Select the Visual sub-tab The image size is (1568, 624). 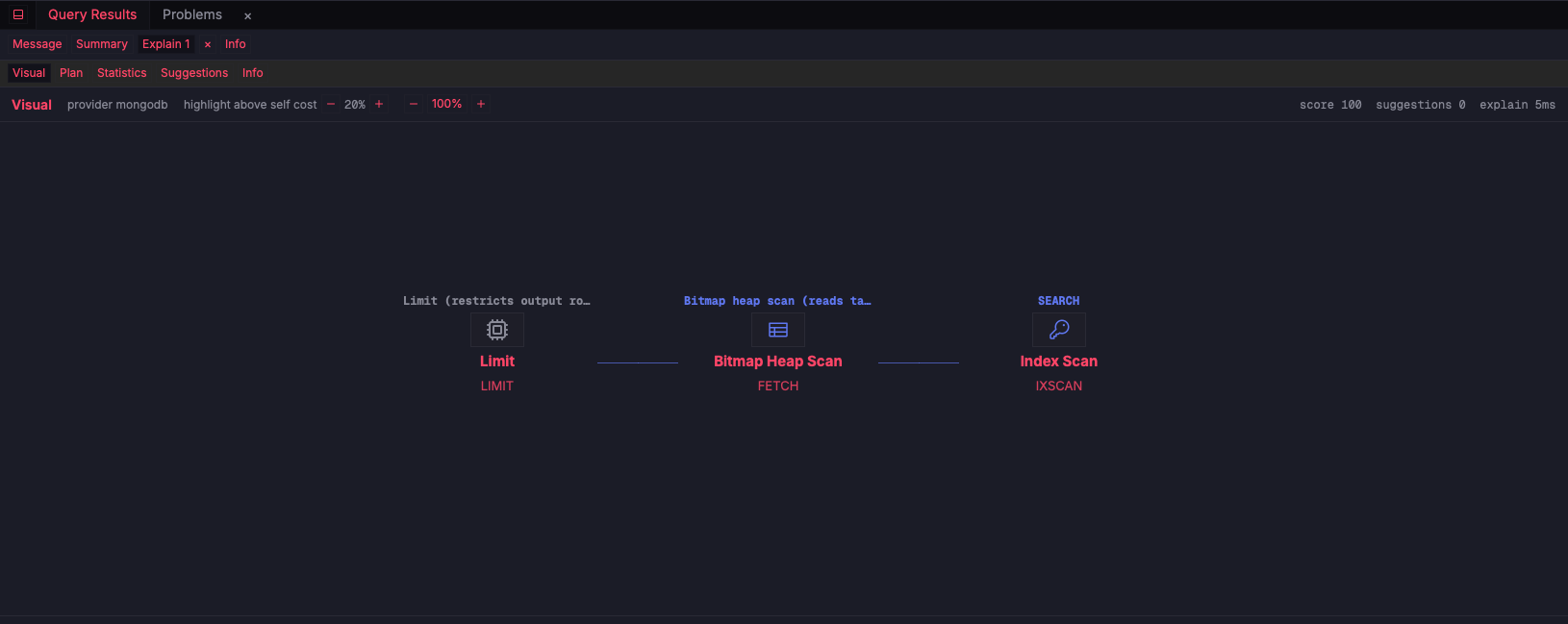pyautogui.click(x=29, y=73)
